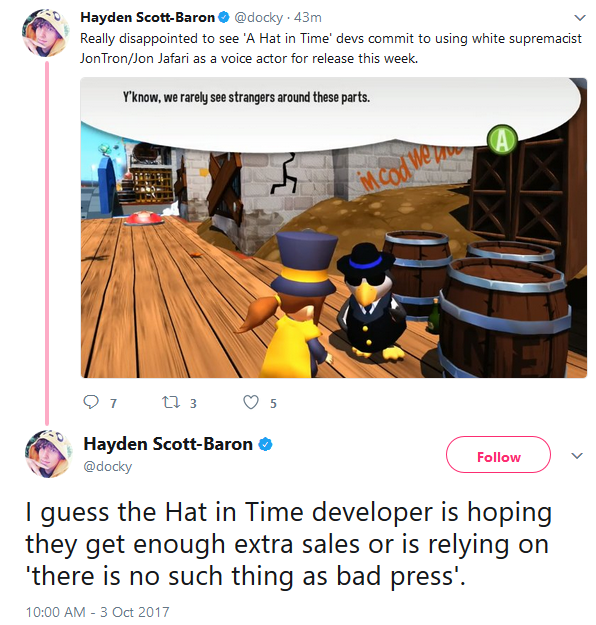Open the 43m timestamp link
Screen dimensions: 596x625
pyautogui.click(x=307, y=18)
